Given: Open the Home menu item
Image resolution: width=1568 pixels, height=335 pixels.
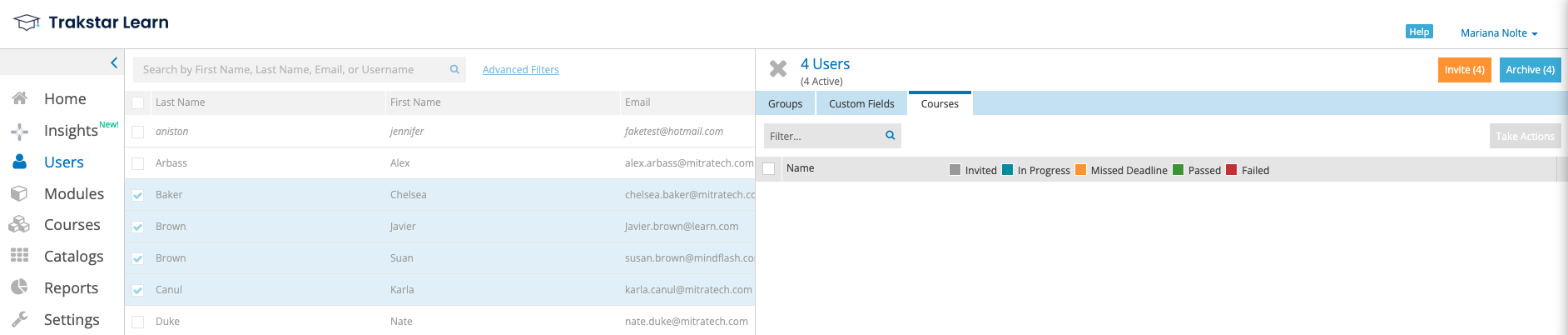Looking at the screenshot, I should pyautogui.click(x=65, y=98).
